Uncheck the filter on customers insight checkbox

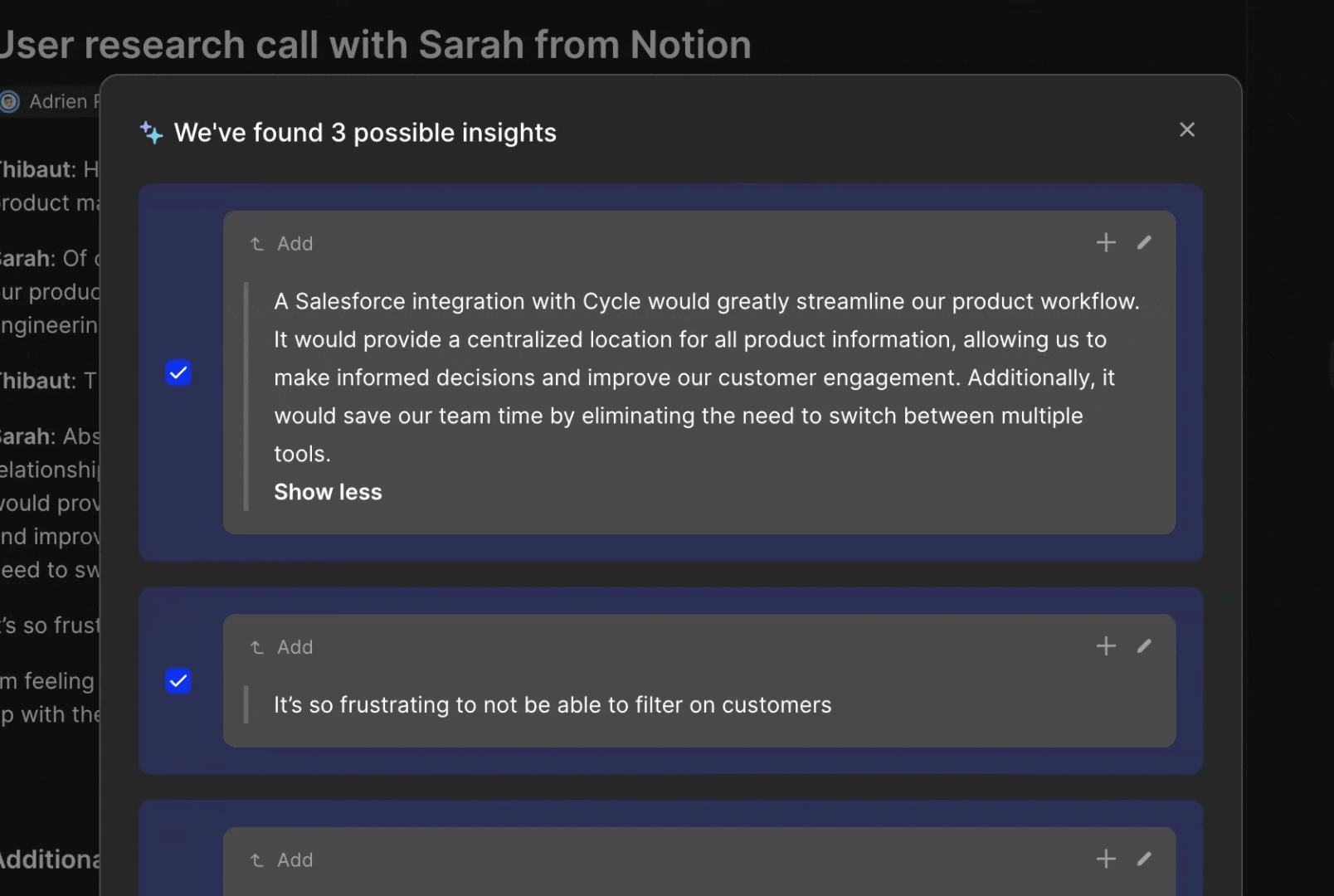(x=178, y=681)
